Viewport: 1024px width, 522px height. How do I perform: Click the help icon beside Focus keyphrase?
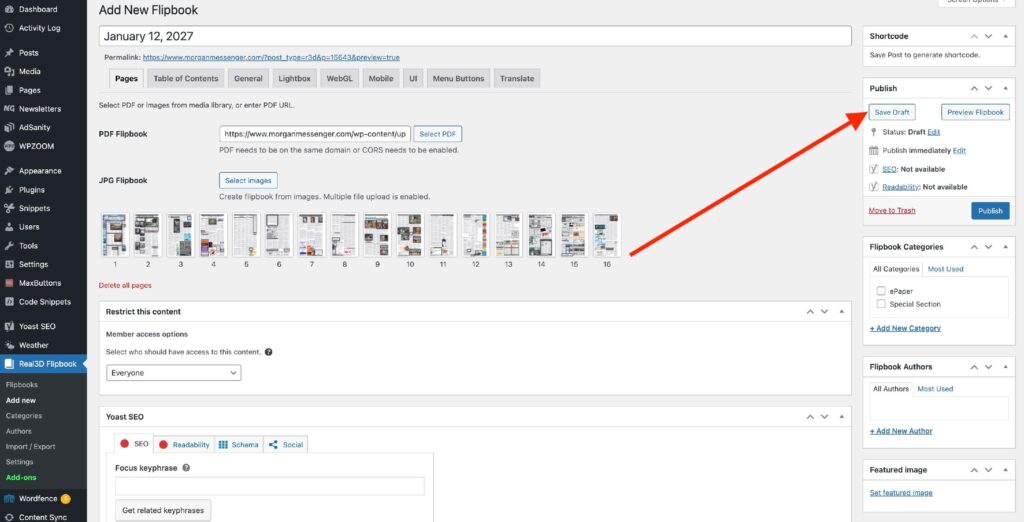[x=186, y=468]
